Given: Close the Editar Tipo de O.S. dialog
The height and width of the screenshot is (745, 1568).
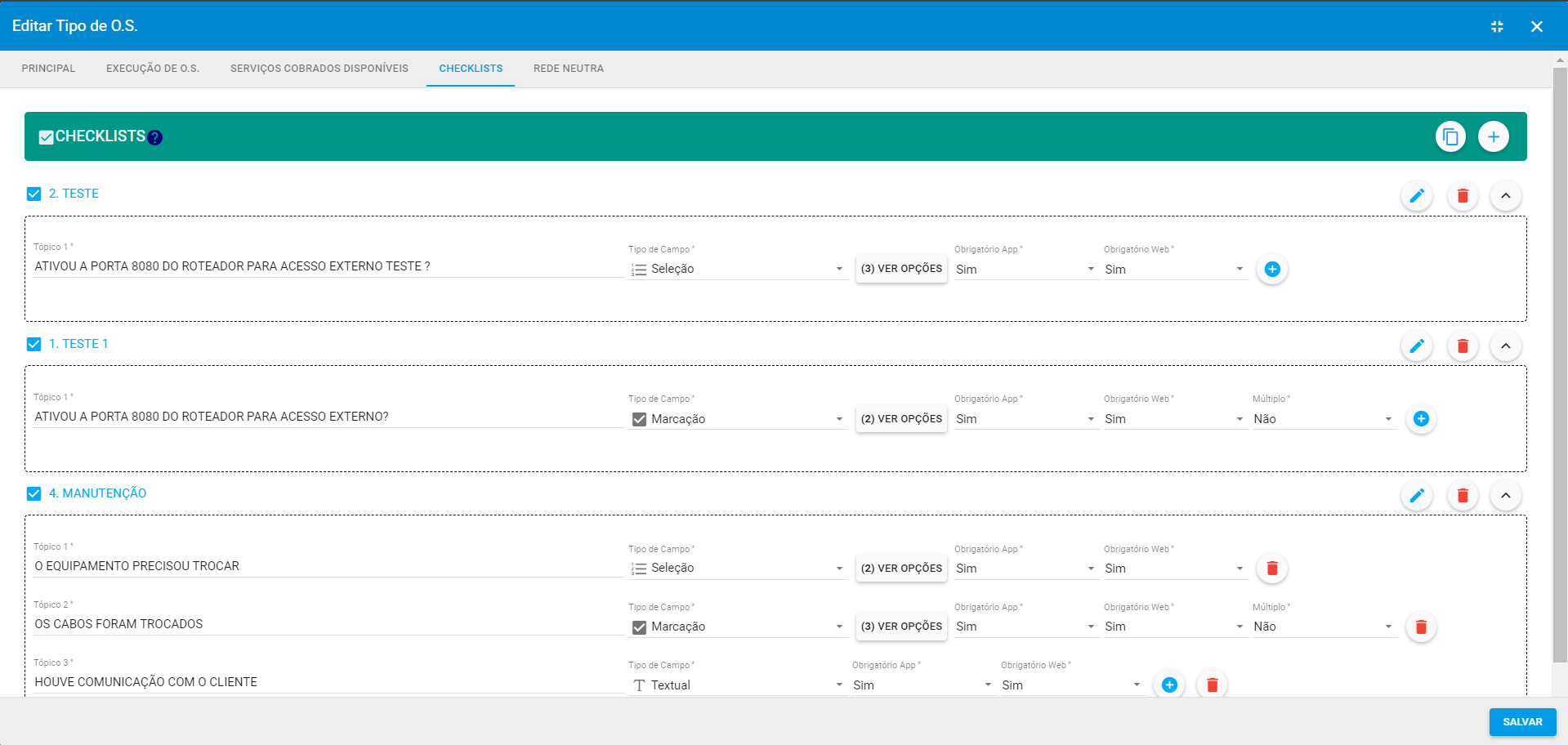Looking at the screenshot, I should click(x=1537, y=26).
